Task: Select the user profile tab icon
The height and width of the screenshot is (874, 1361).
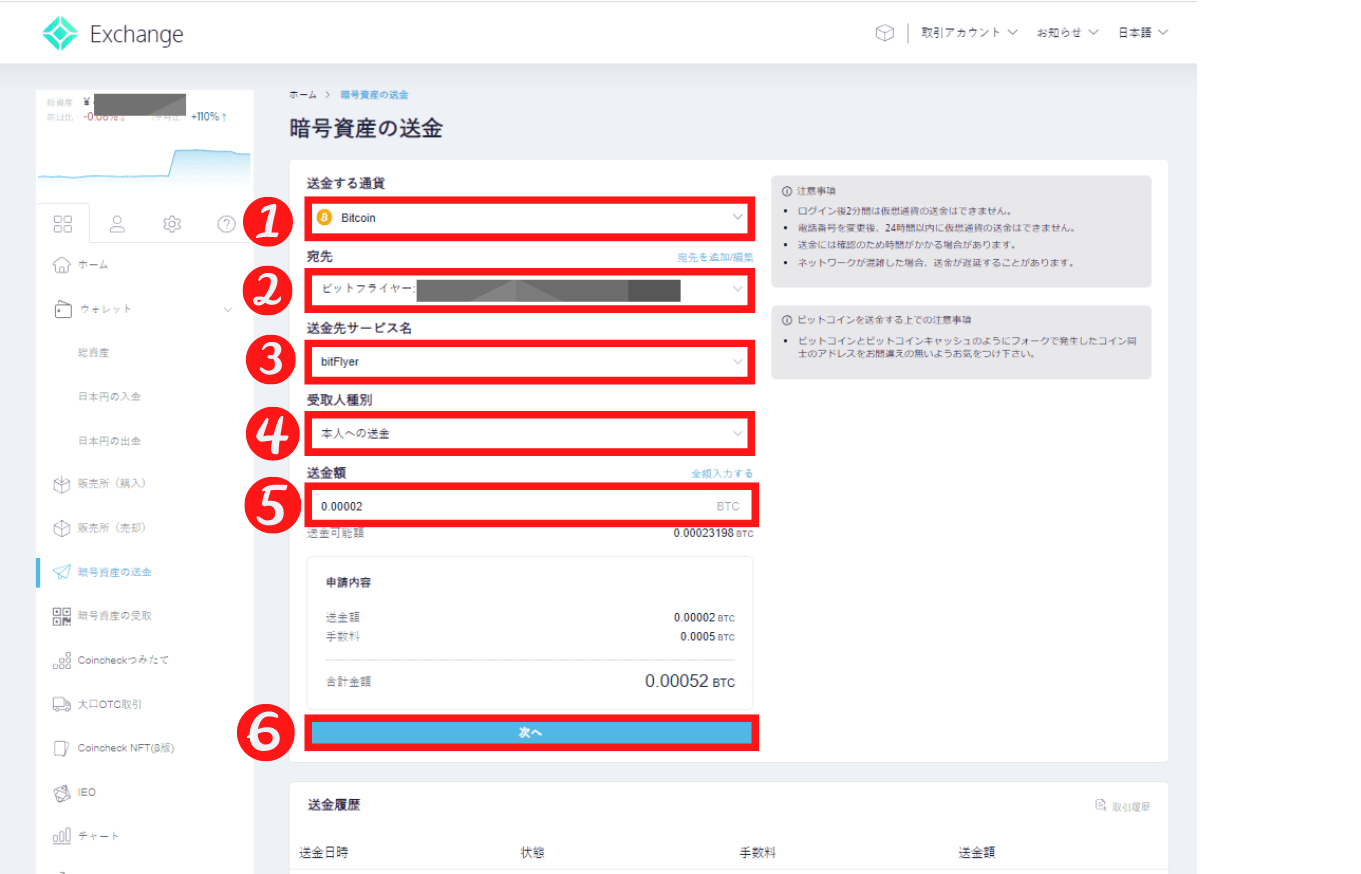Action: pos(117,223)
